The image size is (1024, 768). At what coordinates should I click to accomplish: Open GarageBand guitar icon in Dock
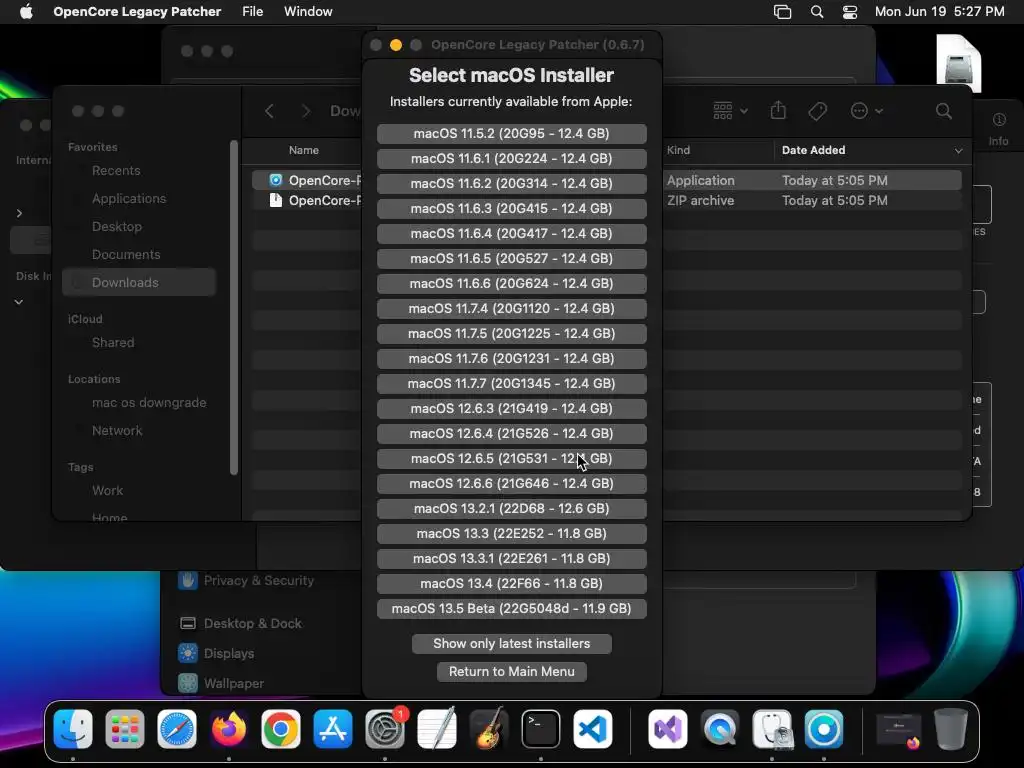489,729
